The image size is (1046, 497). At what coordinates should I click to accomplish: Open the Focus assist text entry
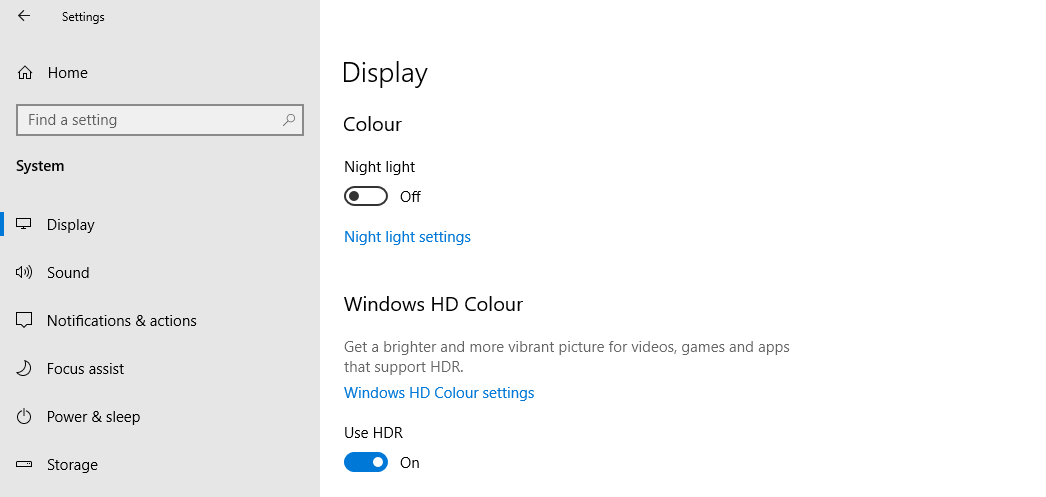click(85, 369)
